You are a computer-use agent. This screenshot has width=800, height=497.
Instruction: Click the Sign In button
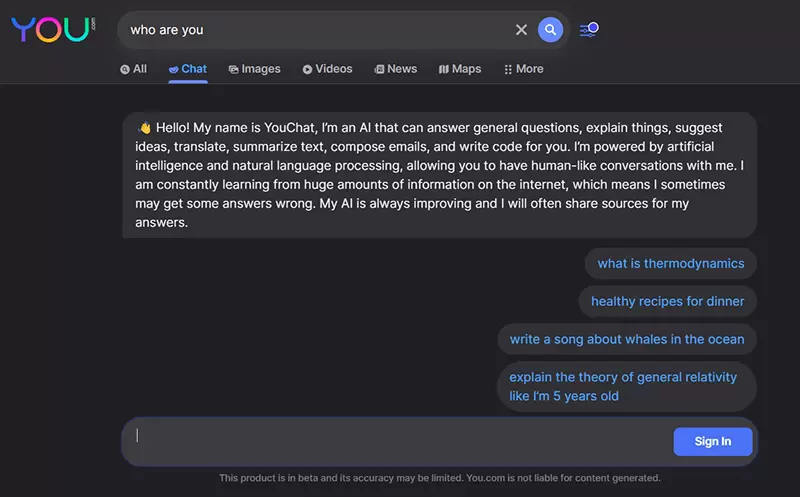(712, 442)
